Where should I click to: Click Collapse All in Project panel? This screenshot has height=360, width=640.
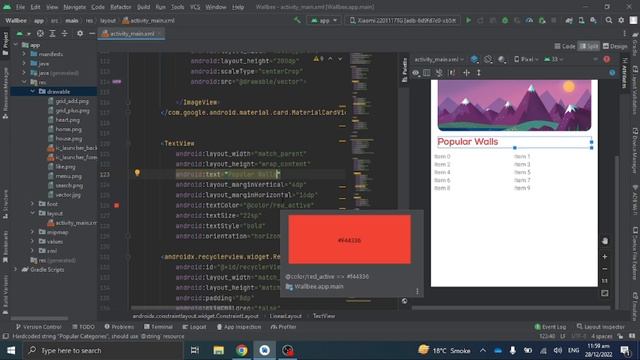[x=64, y=33]
